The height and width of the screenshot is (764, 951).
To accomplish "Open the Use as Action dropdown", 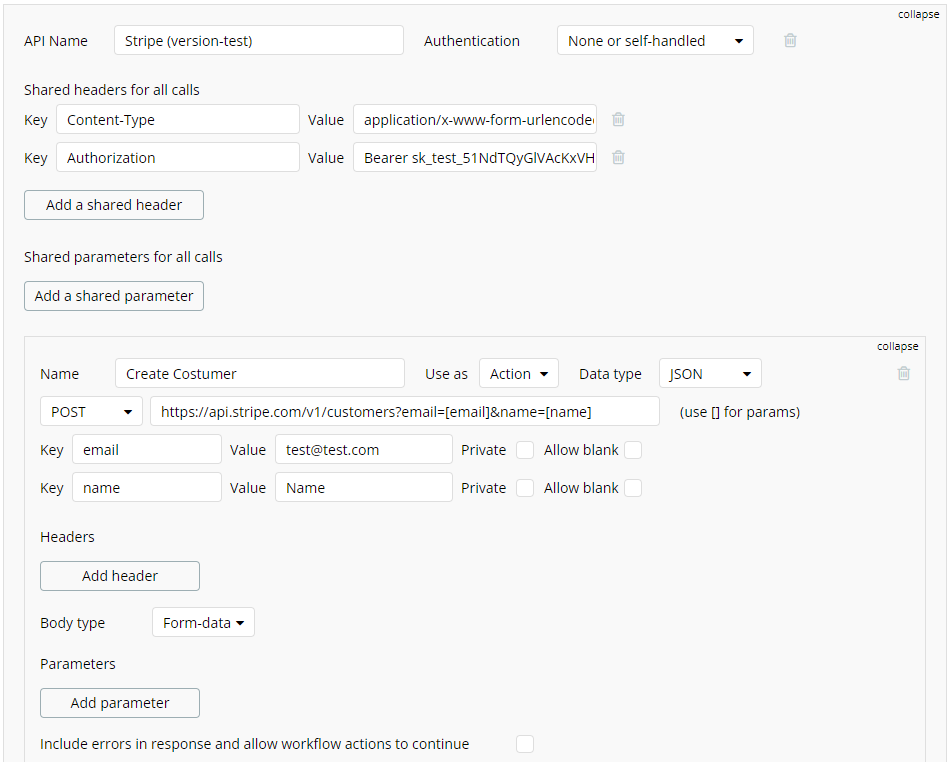I will [x=518, y=374].
